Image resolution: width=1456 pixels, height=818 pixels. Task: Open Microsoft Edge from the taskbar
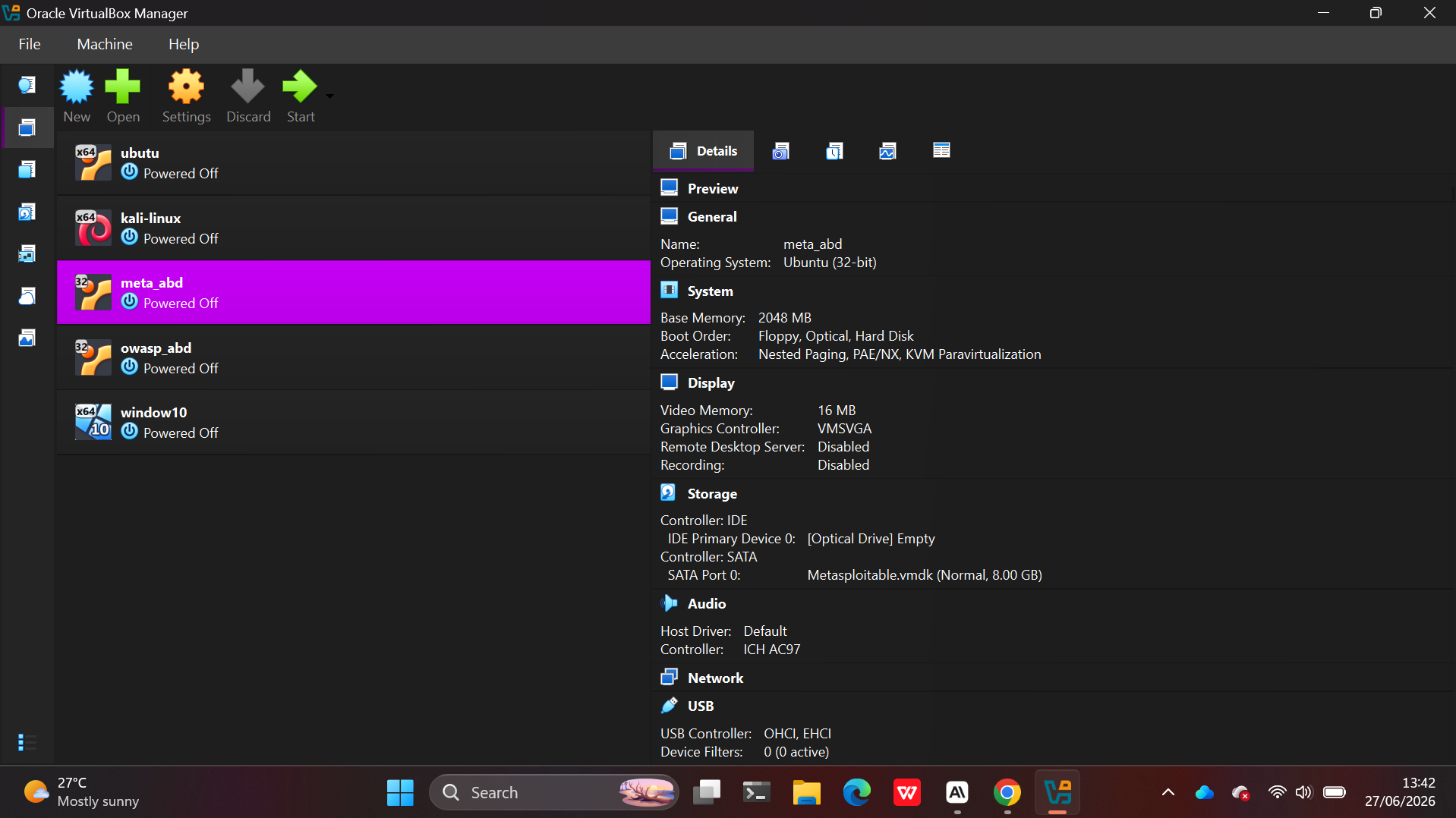click(856, 793)
